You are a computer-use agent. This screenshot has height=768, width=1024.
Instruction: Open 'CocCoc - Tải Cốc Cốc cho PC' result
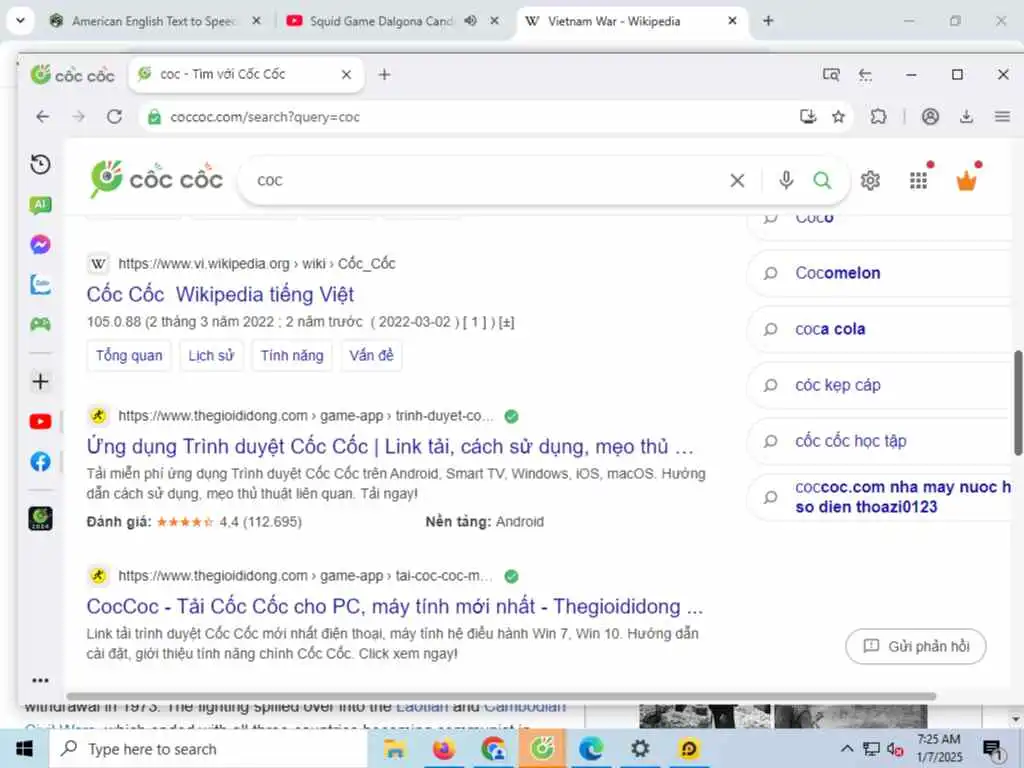(394, 607)
